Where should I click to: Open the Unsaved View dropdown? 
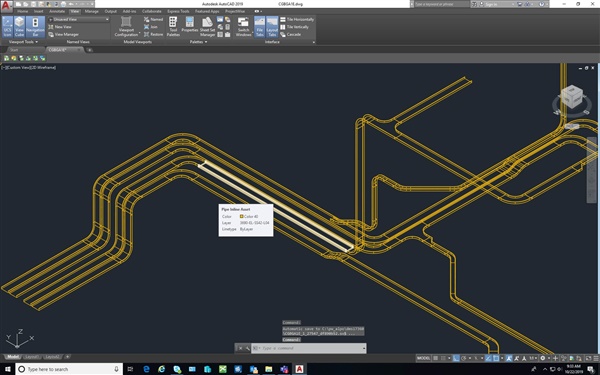[79, 19]
